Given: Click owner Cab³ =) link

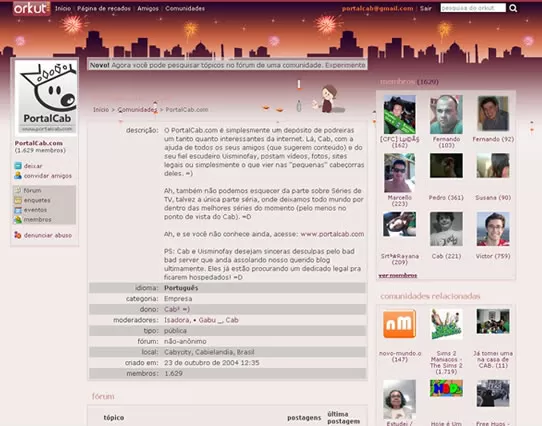Looking at the screenshot, I should tap(177, 309).
